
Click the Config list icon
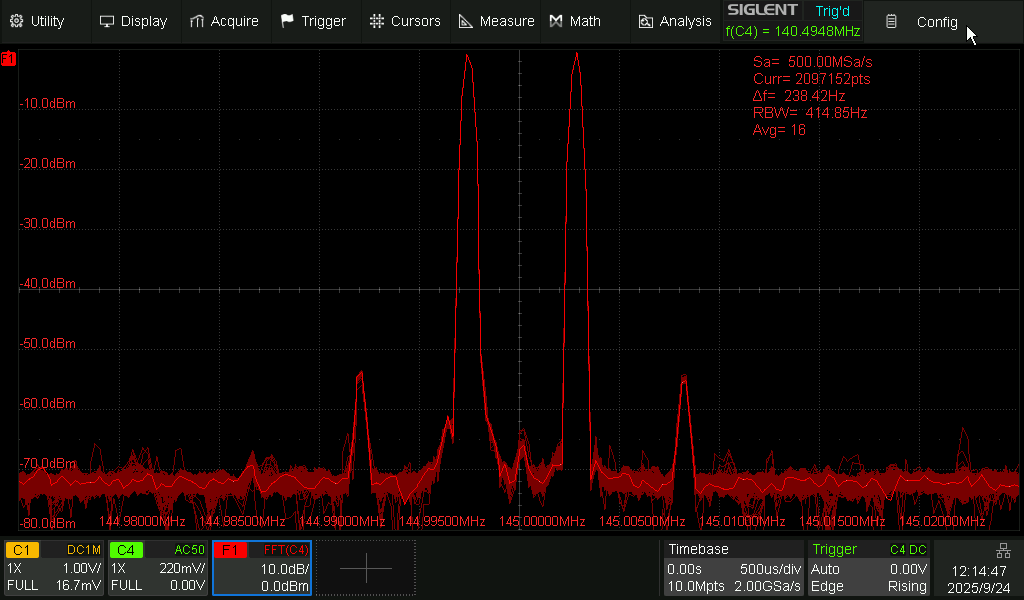[x=891, y=22]
